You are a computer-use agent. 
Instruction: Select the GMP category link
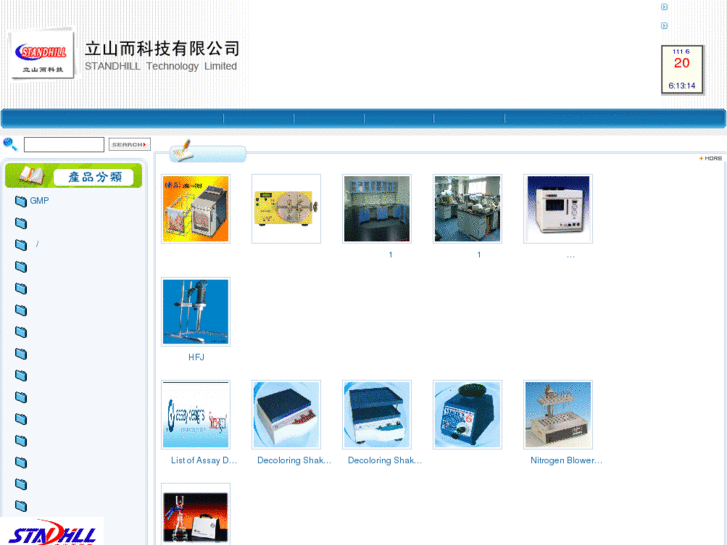click(x=39, y=201)
